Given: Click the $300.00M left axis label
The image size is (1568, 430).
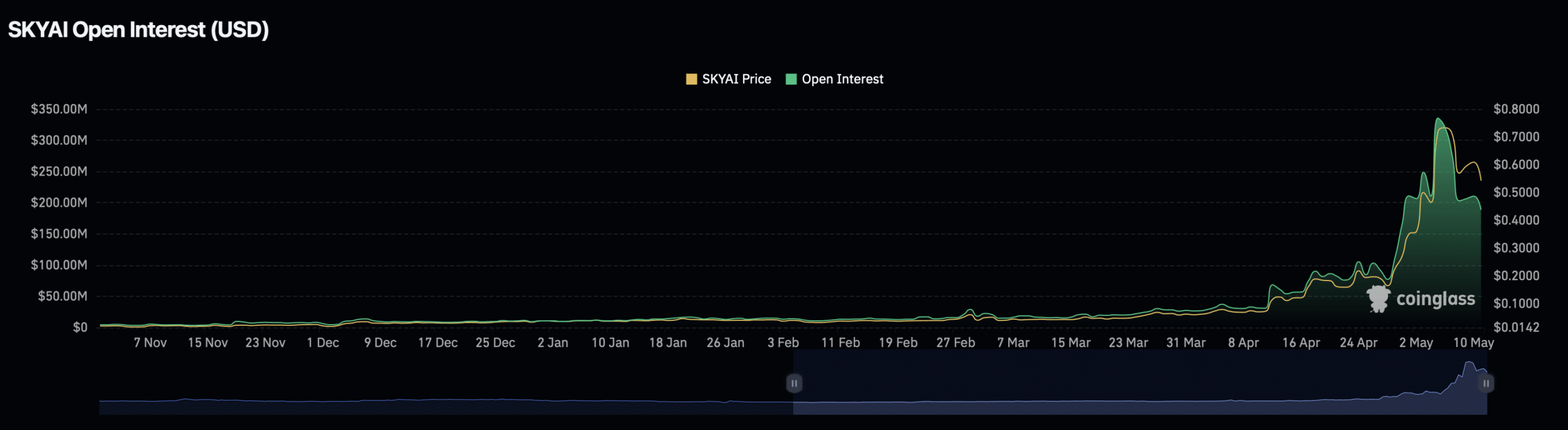Looking at the screenshot, I should [x=59, y=140].
